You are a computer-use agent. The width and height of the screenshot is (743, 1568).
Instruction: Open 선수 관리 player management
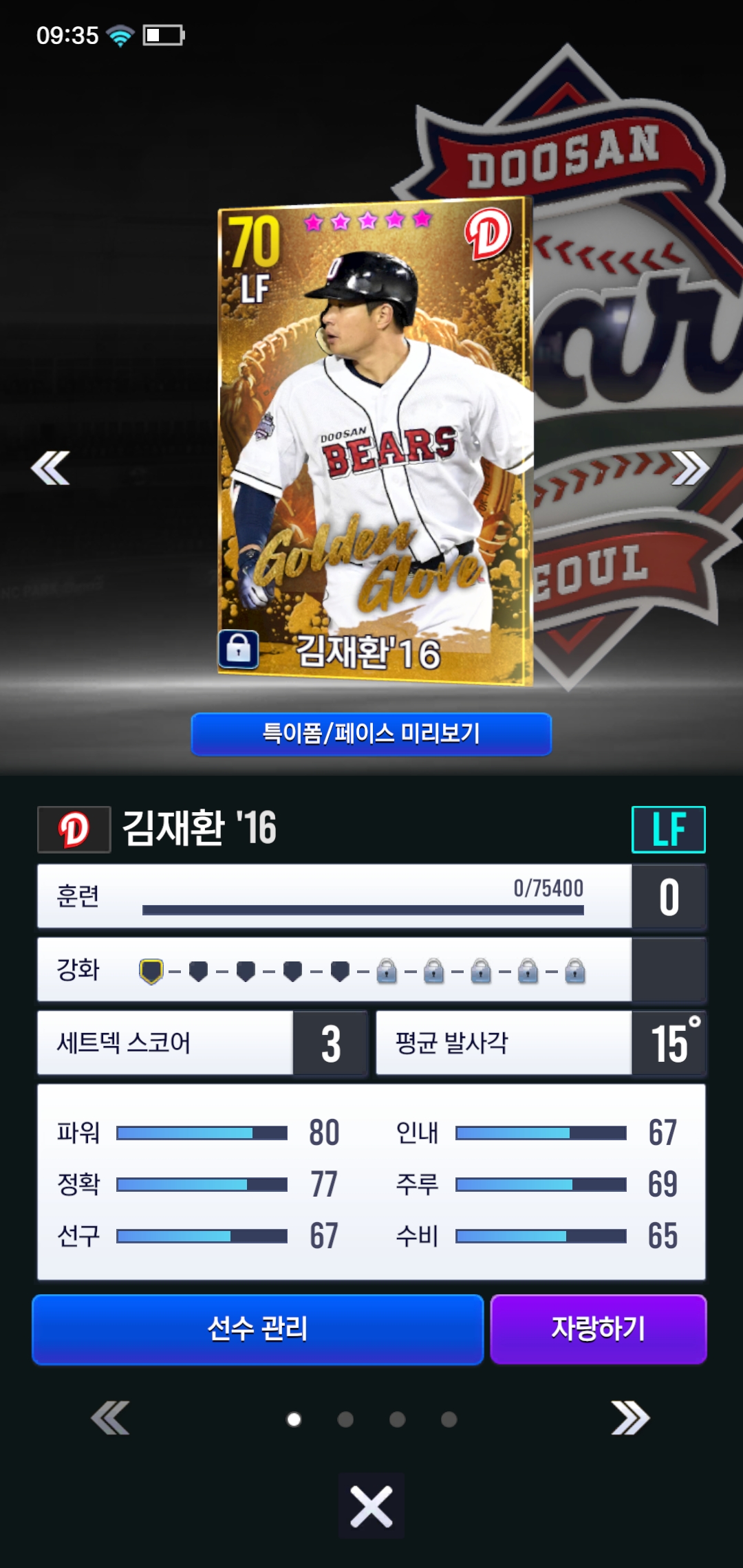tap(258, 1329)
